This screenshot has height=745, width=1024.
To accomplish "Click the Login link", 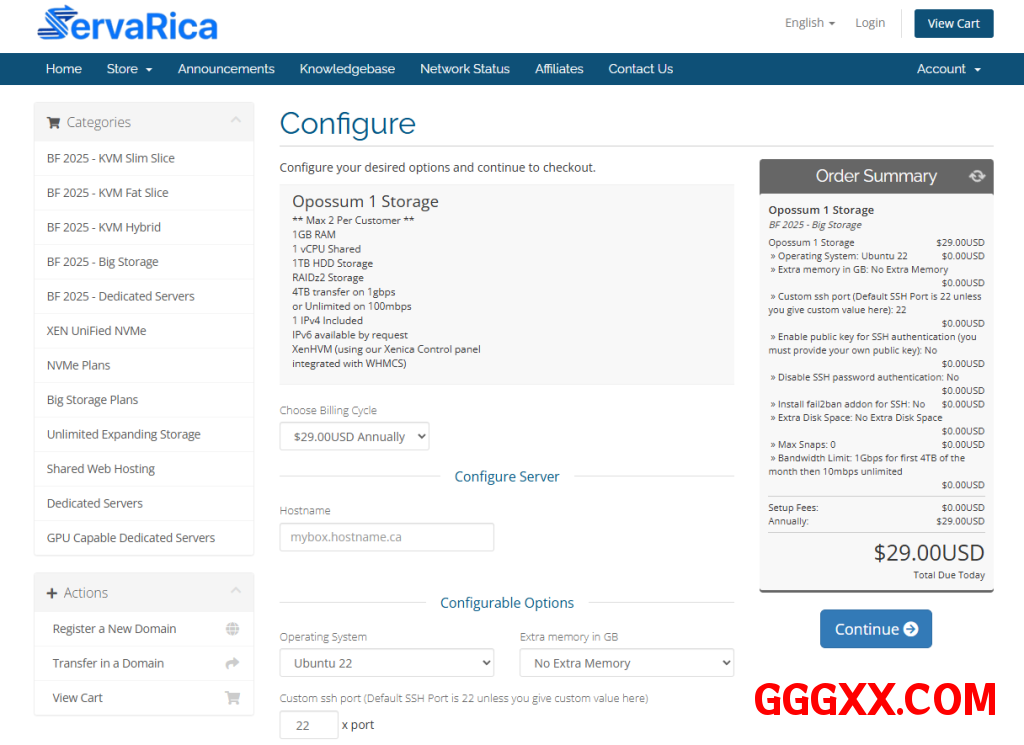I will tap(869, 23).
